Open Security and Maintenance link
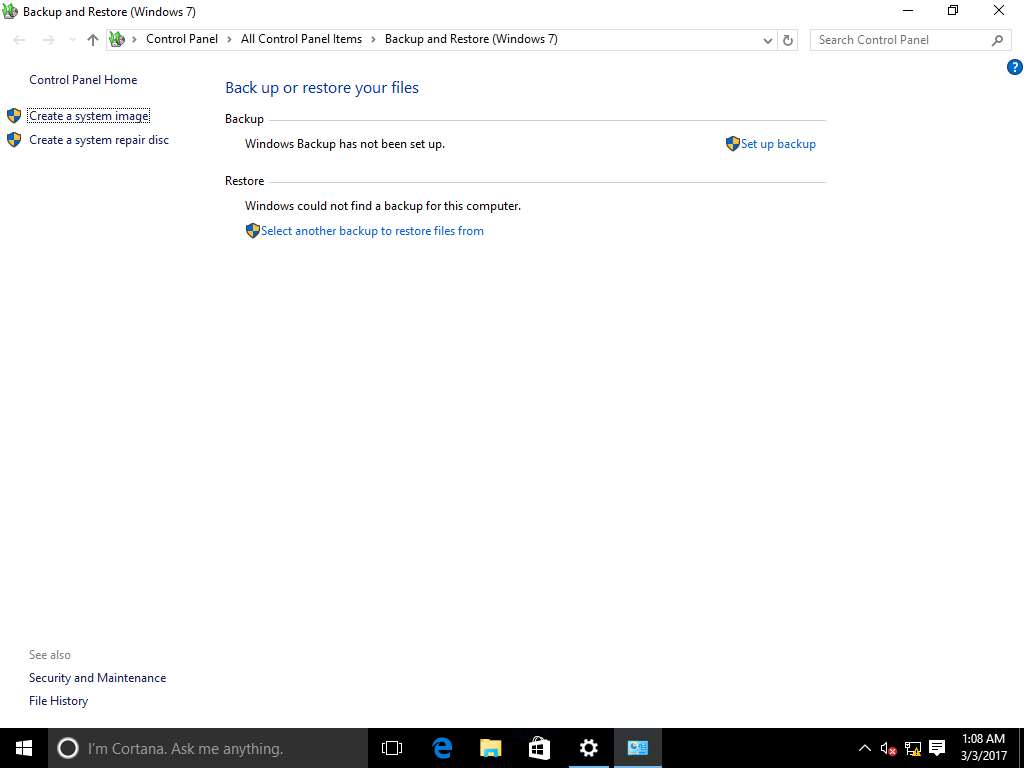 (x=97, y=678)
